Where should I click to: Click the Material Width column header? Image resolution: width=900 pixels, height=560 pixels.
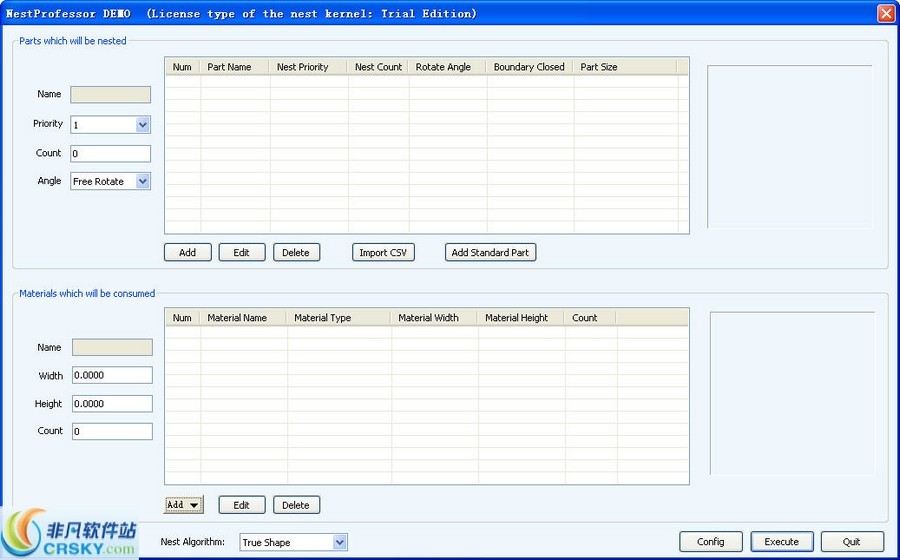[x=435, y=318]
